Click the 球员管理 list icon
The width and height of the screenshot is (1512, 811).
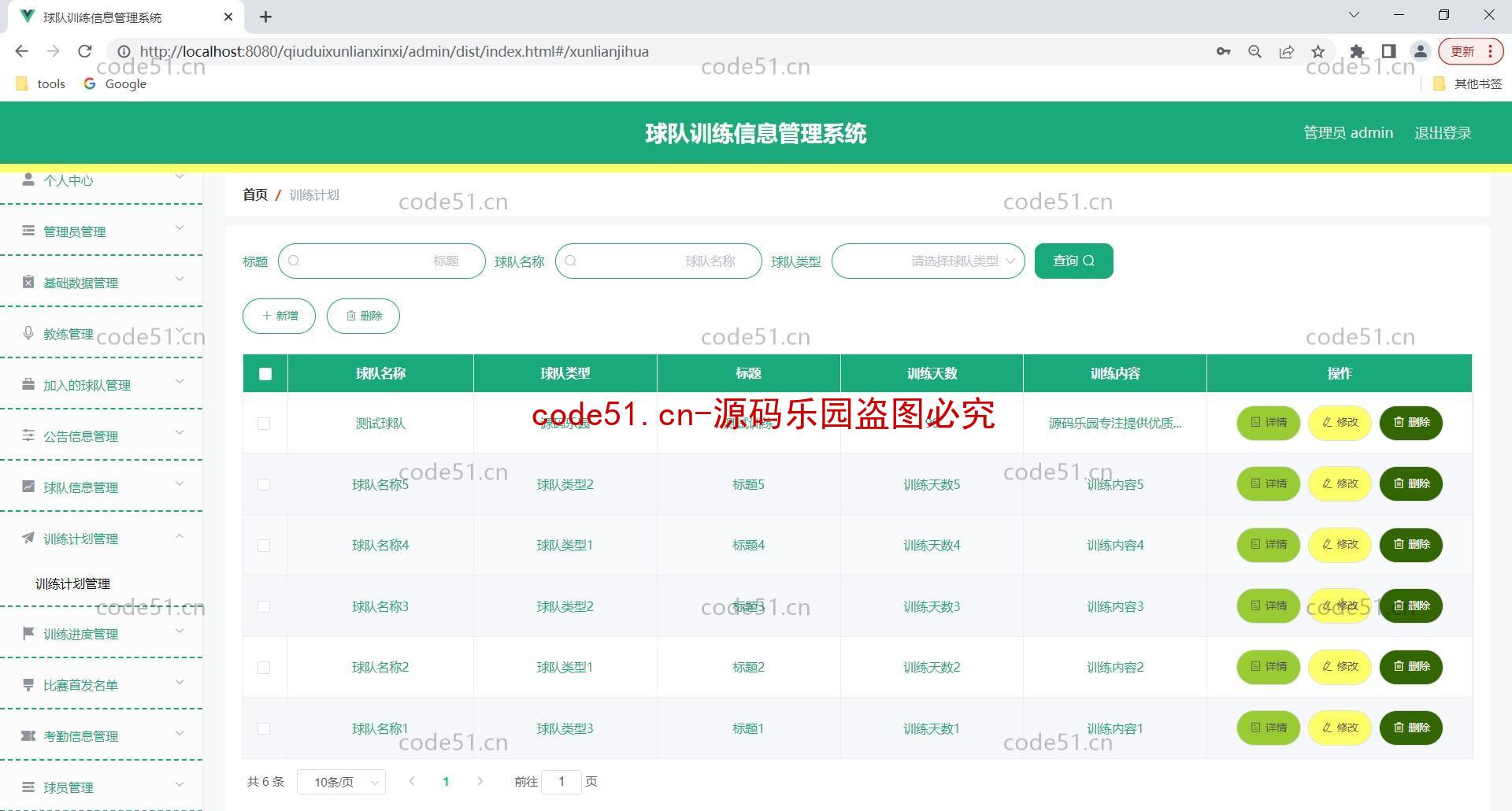(28, 787)
